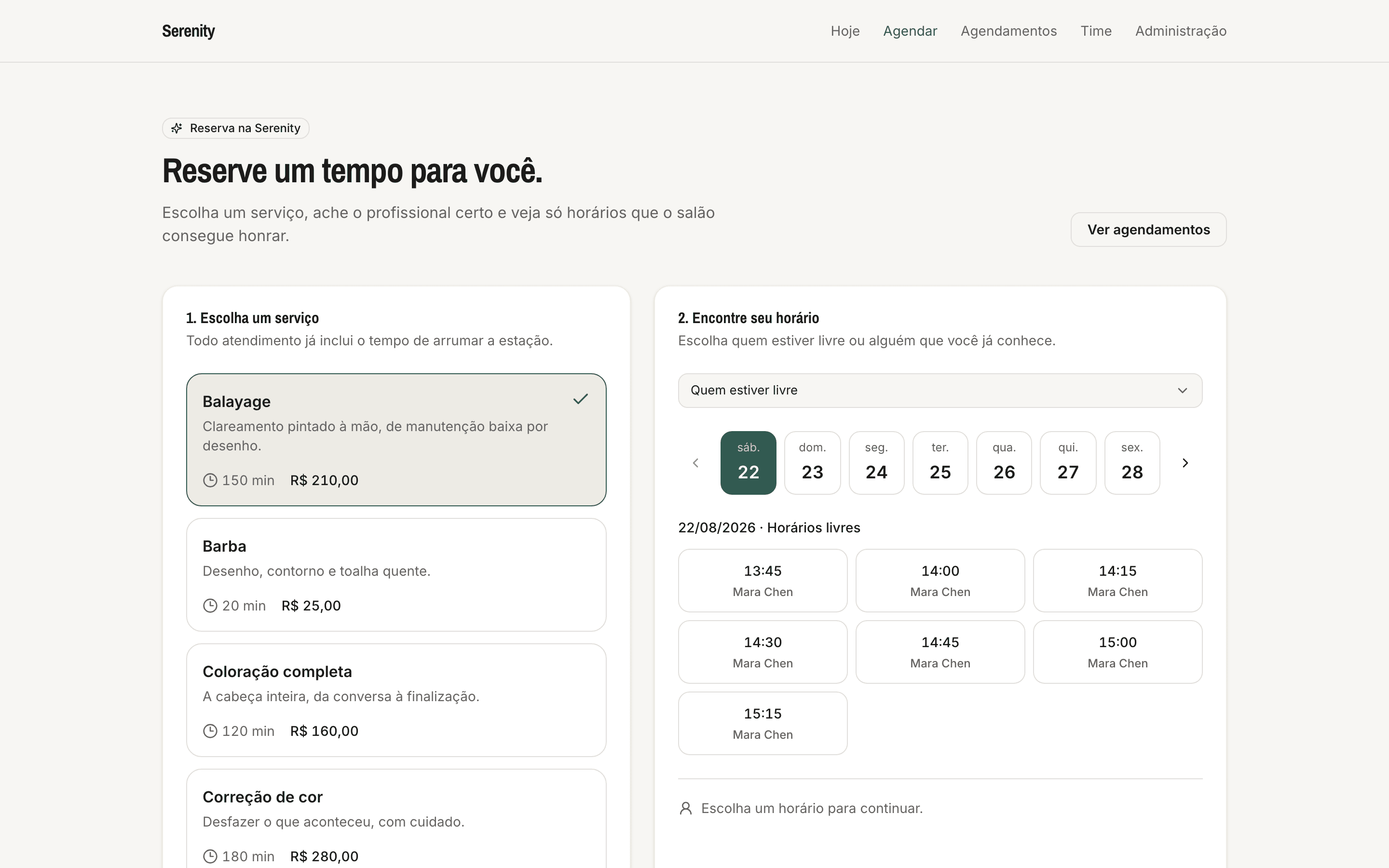This screenshot has height=868, width=1389.
Task: Click the R$ 160,00 price
Action: 324,731
